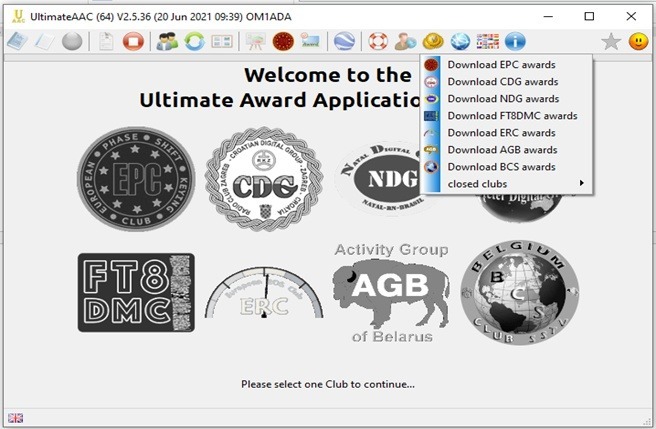Click the user with globe icon
Screen dimensions: 656x429
tap(405, 41)
